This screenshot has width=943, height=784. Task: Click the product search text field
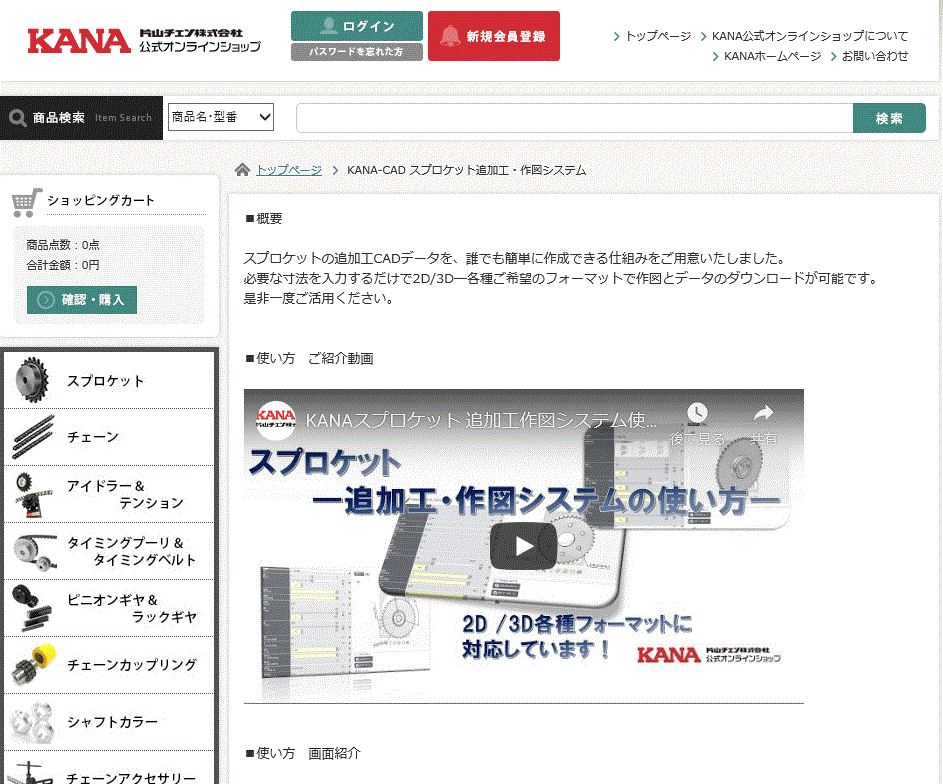575,118
